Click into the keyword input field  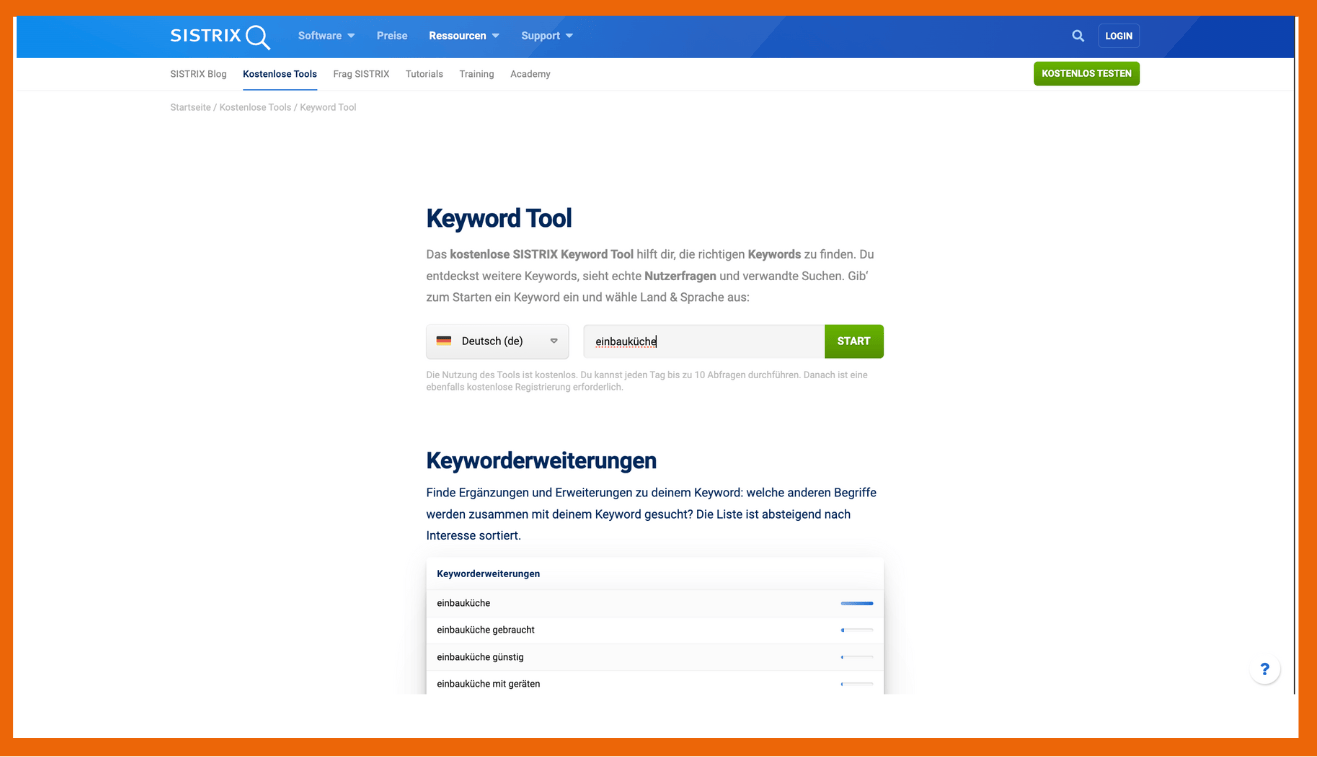pyautogui.click(x=703, y=341)
